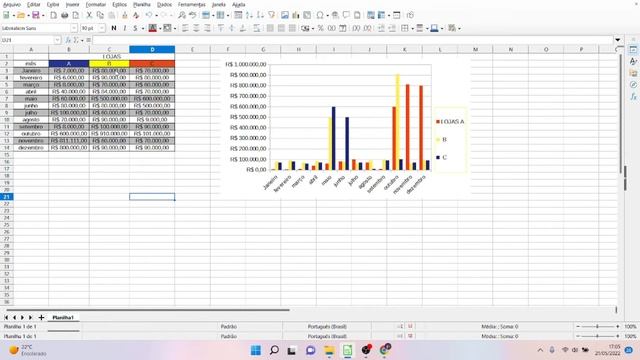Open File Explorer from taskbar

click(x=329, y=350)
